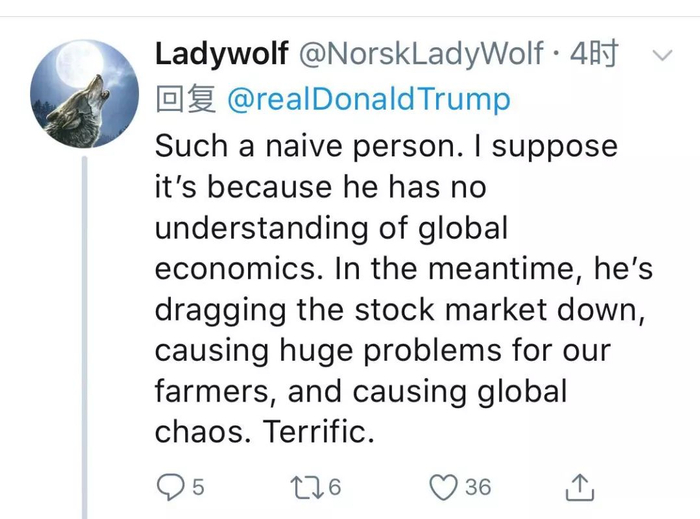Visit the @realDonaldTrump mention link
Image resolution: width=700 pixels, height=519 pixels.
tap(369, 99)
